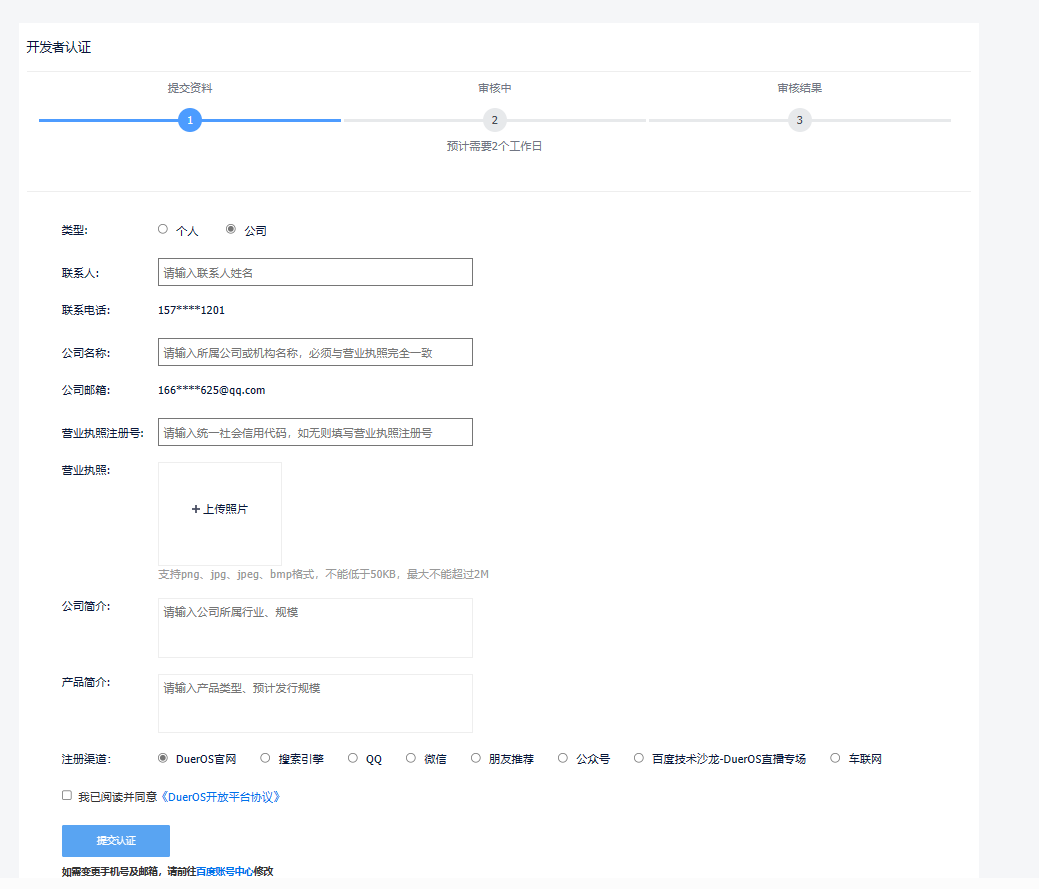The image size is (1039, 889).
Task: Select the 公司 account type radio
Action: tap(231, 229)
